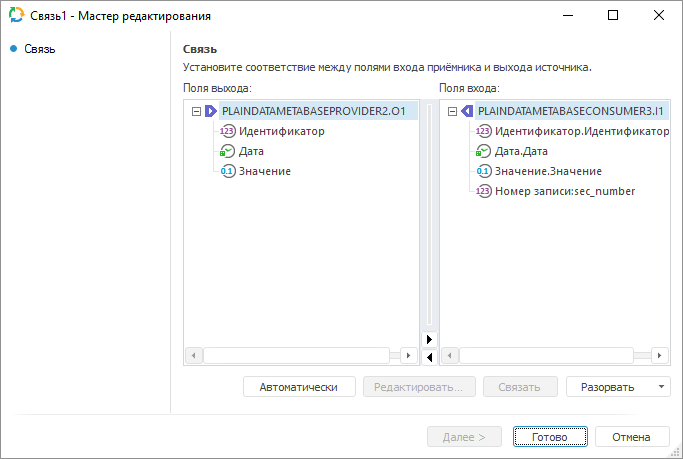Select Идентификатор.Идентификатор in input fields

point(582,131)
